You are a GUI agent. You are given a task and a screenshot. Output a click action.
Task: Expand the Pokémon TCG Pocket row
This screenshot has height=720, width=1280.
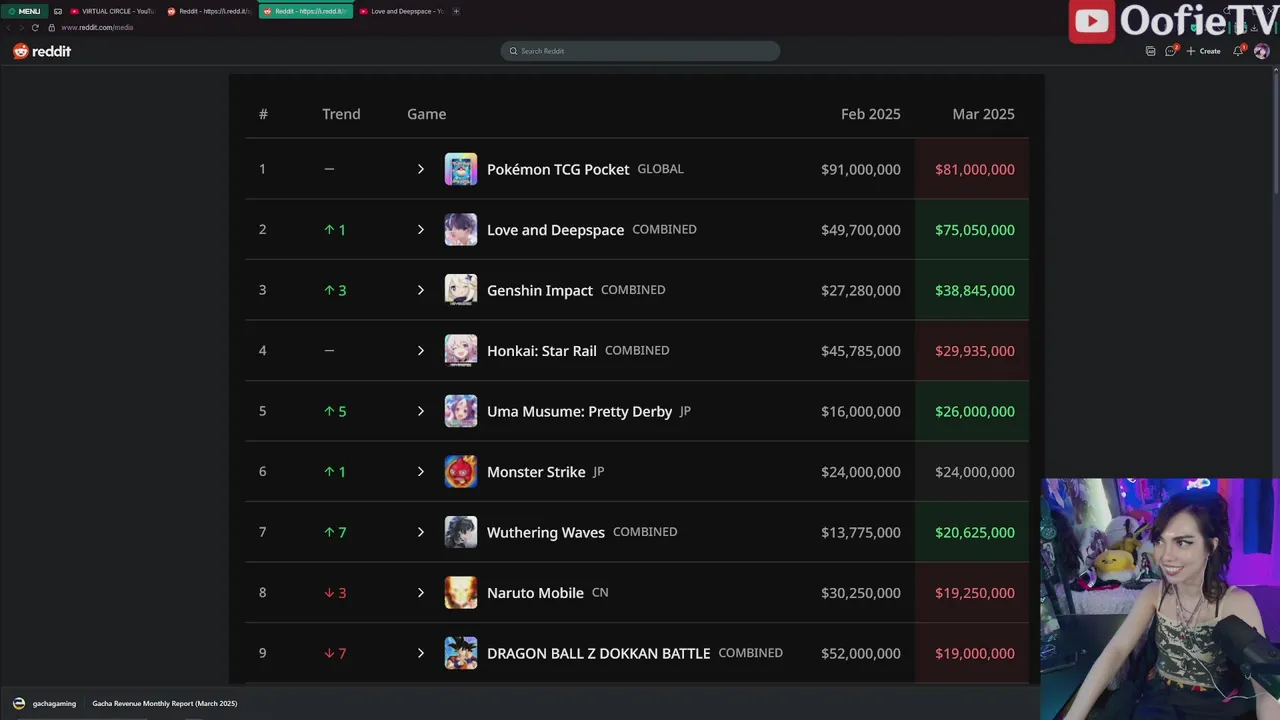[421, 169]
